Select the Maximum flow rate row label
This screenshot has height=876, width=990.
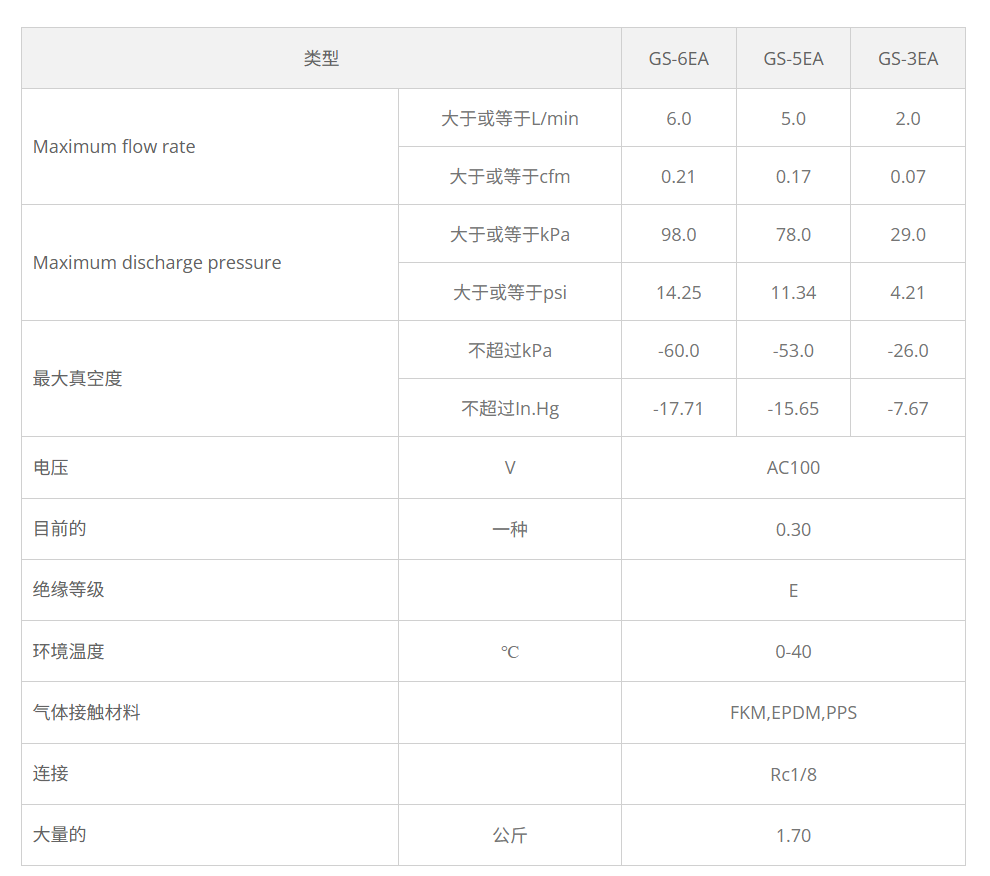(114, 147)
